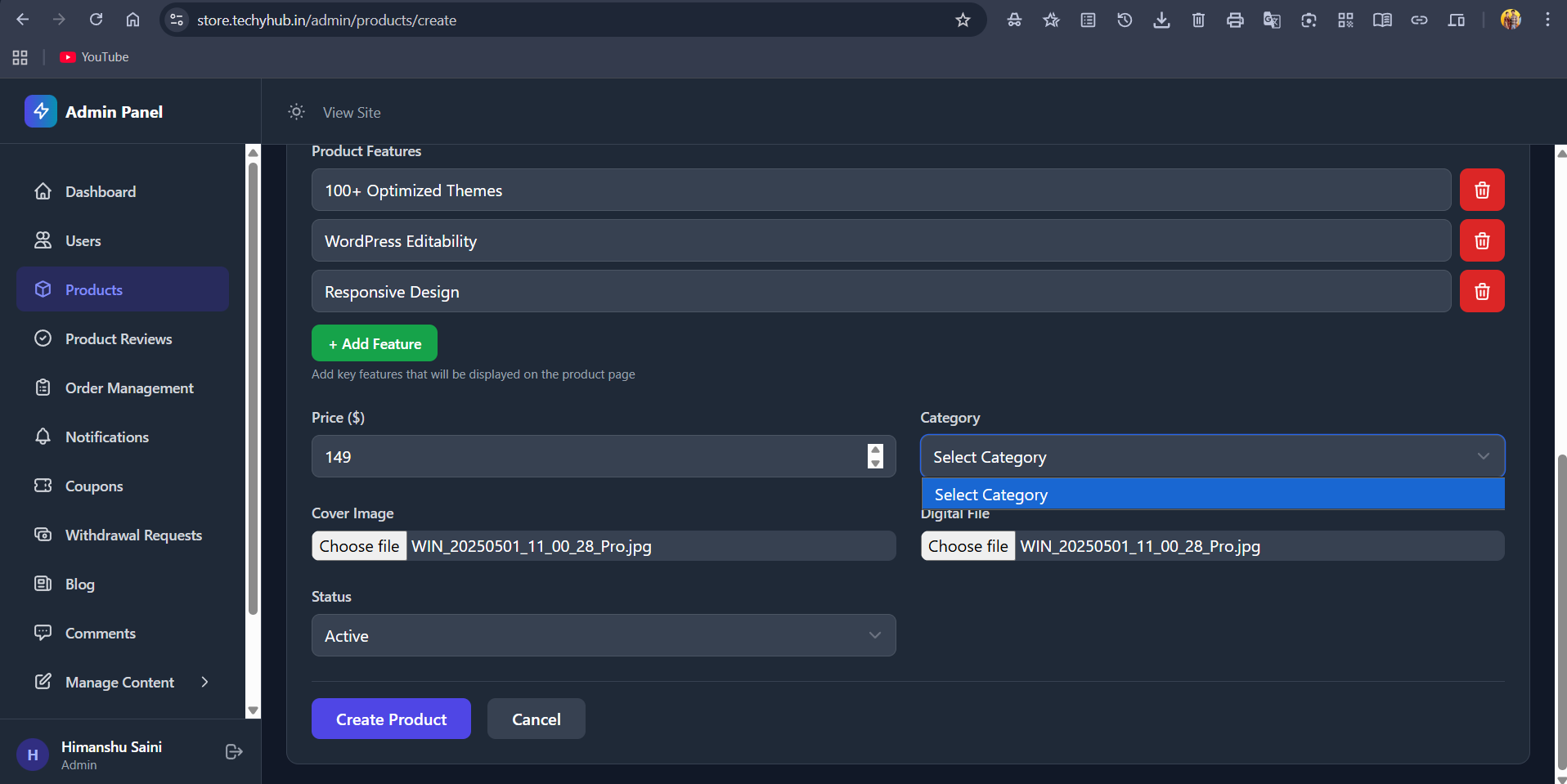This screenshot has width=1567, height=784.
Task: Open Order Management in sidebar
Action: [129, 388]
